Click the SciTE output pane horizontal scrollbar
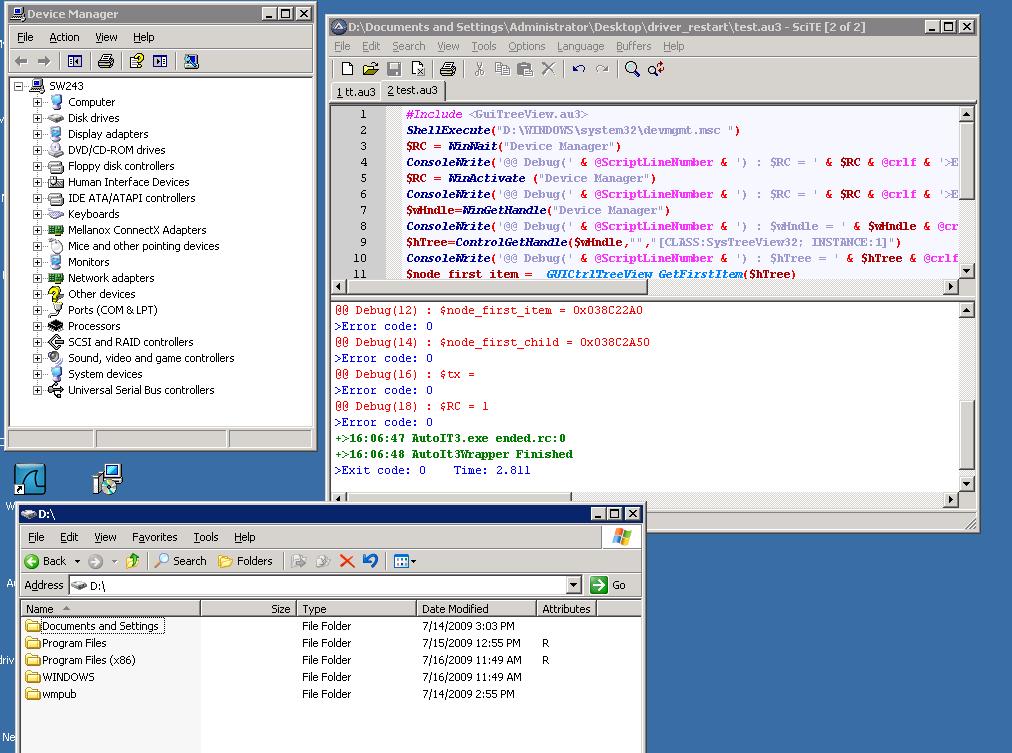Image resolution: width=1012 pixels, height=753 pixels. click(460, 498)
